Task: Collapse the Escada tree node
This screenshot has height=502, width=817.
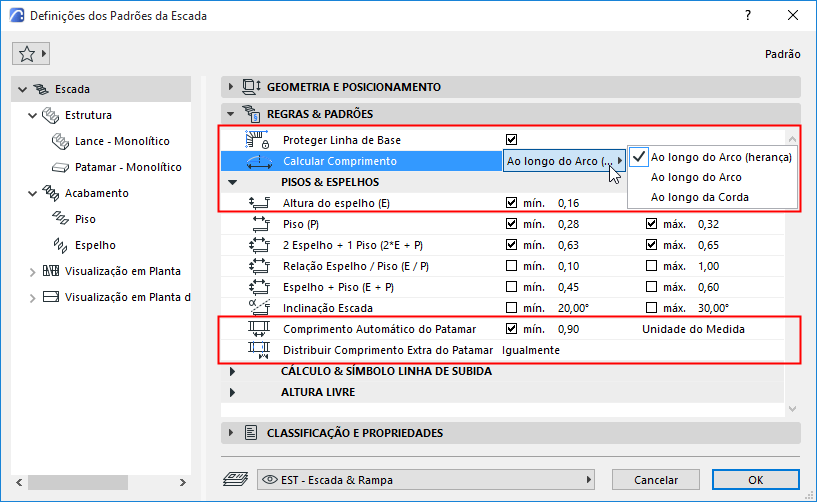Action: tap(22, 89)
